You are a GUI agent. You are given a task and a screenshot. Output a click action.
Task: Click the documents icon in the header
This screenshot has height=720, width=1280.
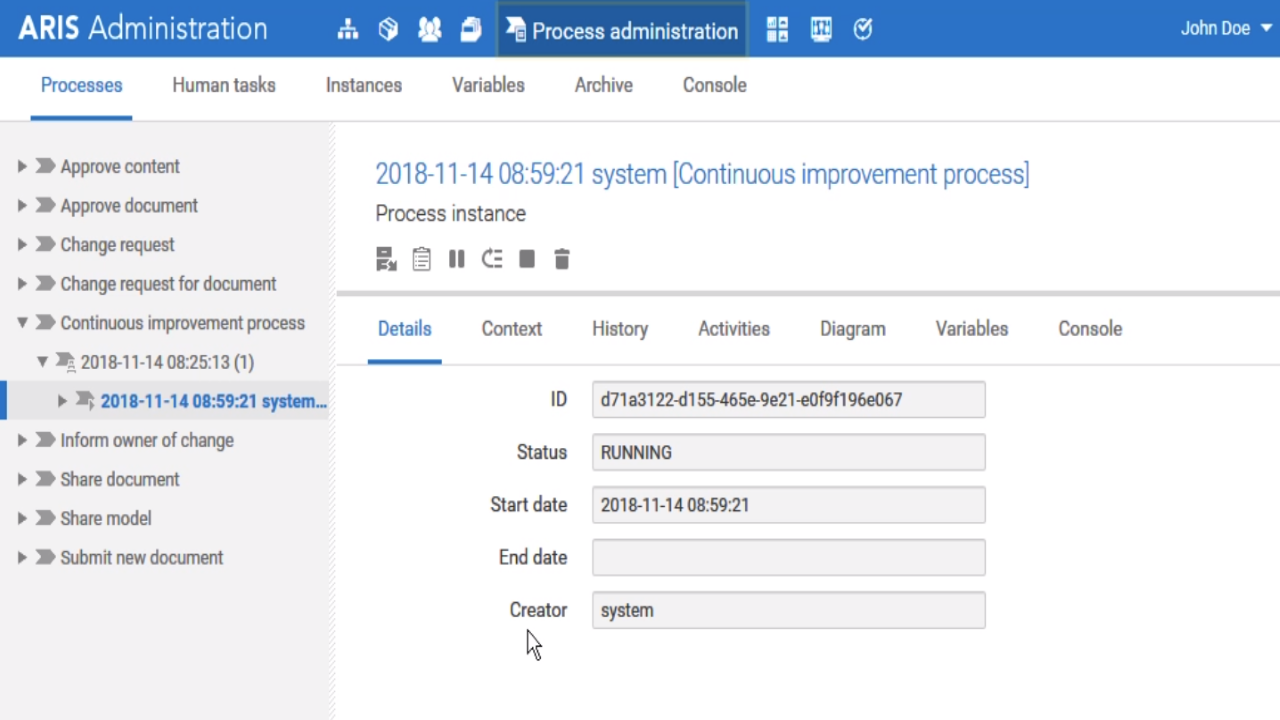coord(470,29)
